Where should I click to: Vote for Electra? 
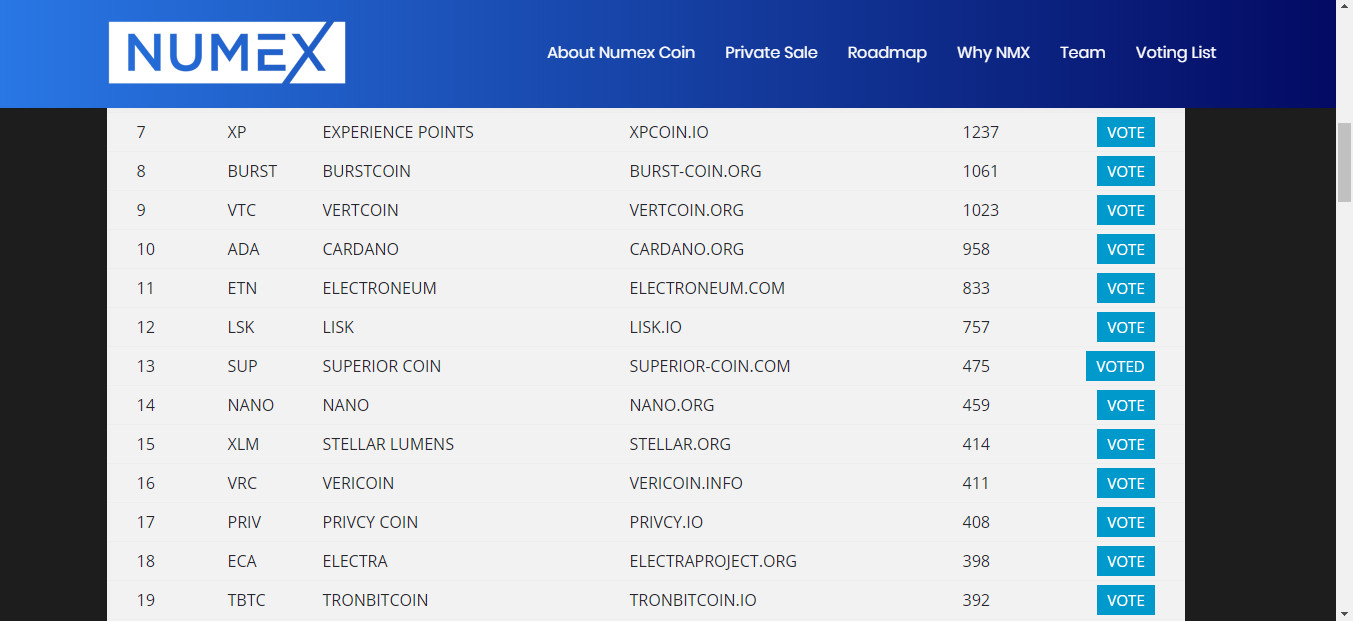point(1126,561)
